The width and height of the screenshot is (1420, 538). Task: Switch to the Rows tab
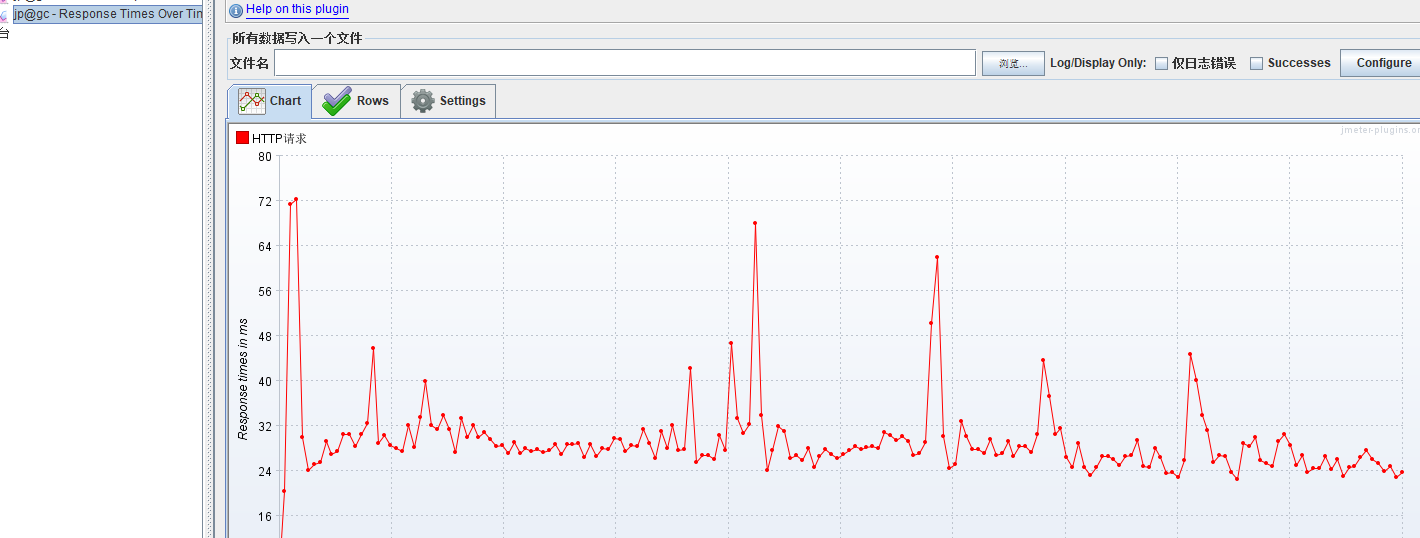(356, 101)
